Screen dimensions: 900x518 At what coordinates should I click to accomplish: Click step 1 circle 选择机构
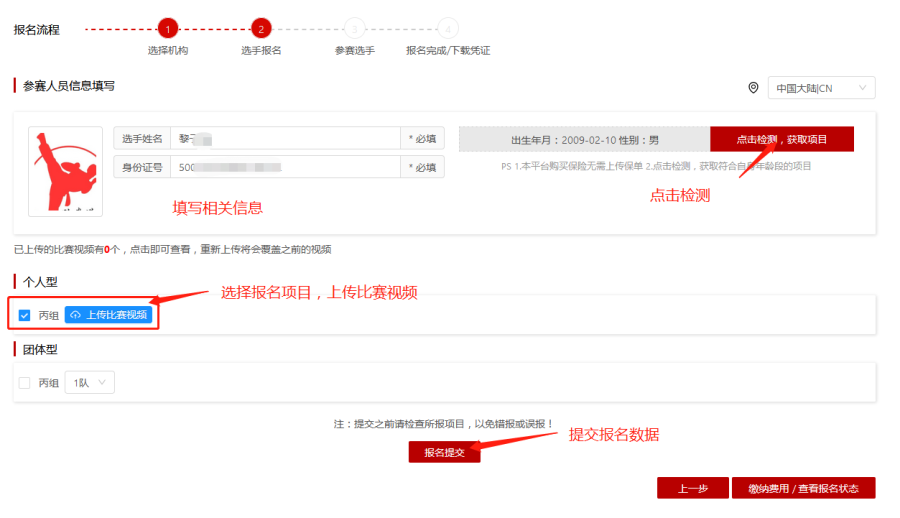click(x=168, y=29)
